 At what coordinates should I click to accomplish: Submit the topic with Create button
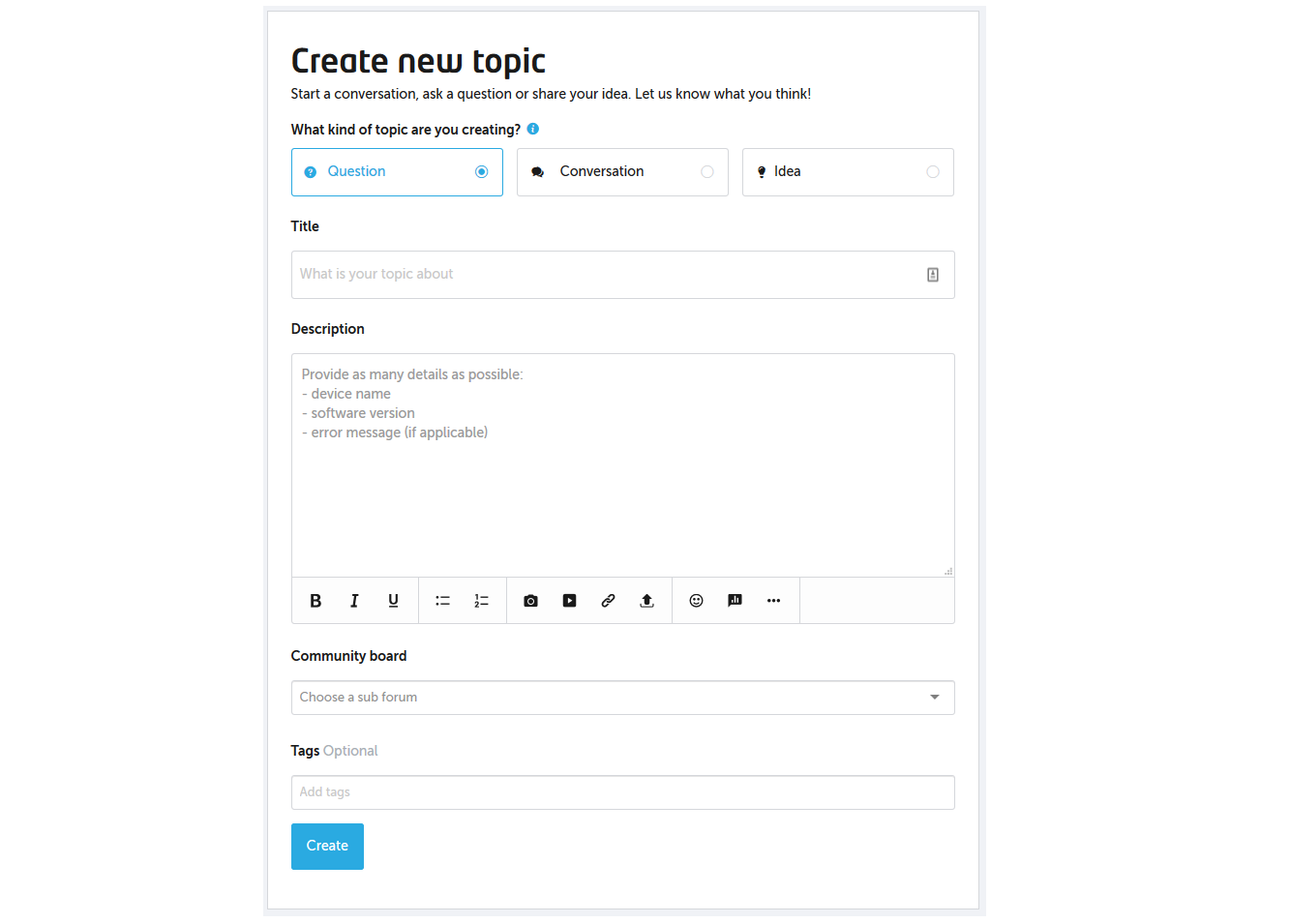pyautogui.click(x=327, y=847)
